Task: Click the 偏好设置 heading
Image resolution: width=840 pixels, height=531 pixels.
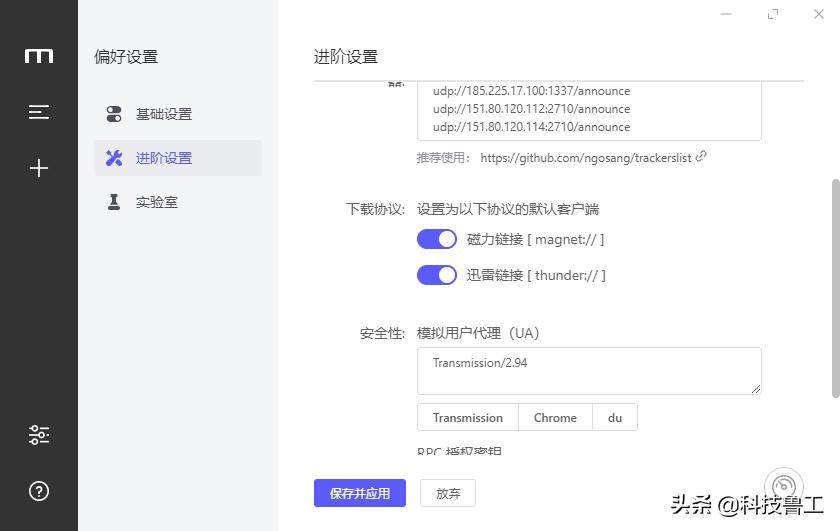Action: coord(126,56)
